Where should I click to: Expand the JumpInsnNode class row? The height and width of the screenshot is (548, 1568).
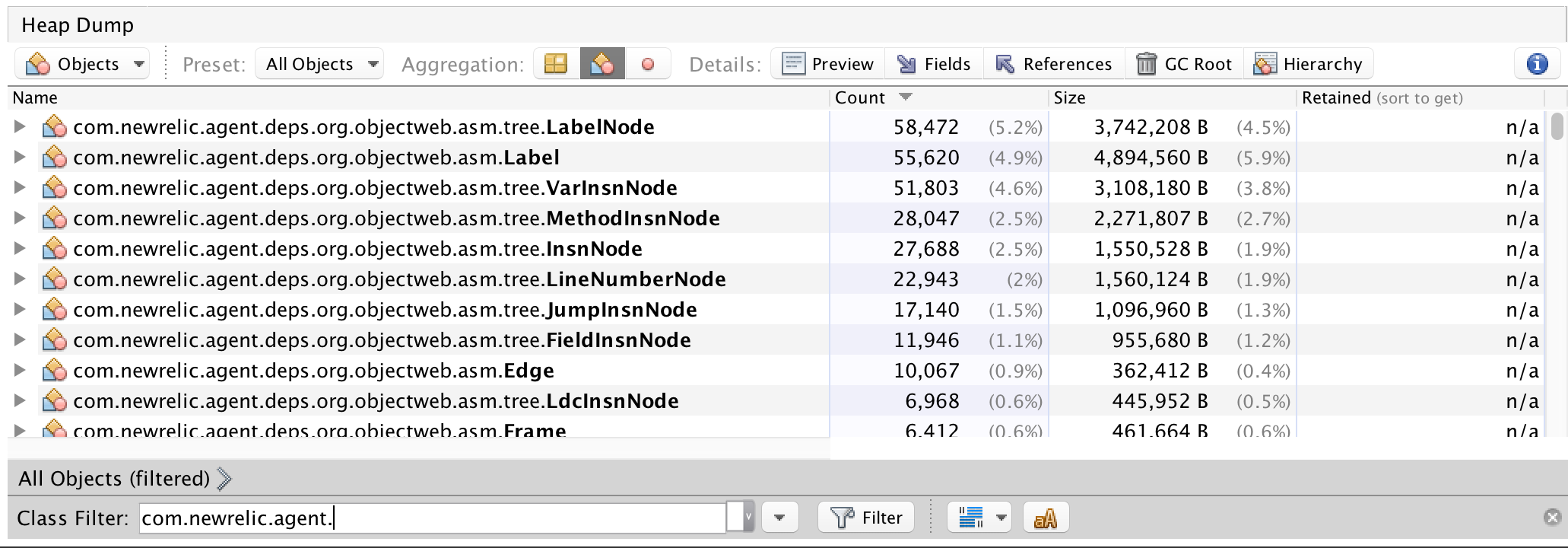point(21,310)
